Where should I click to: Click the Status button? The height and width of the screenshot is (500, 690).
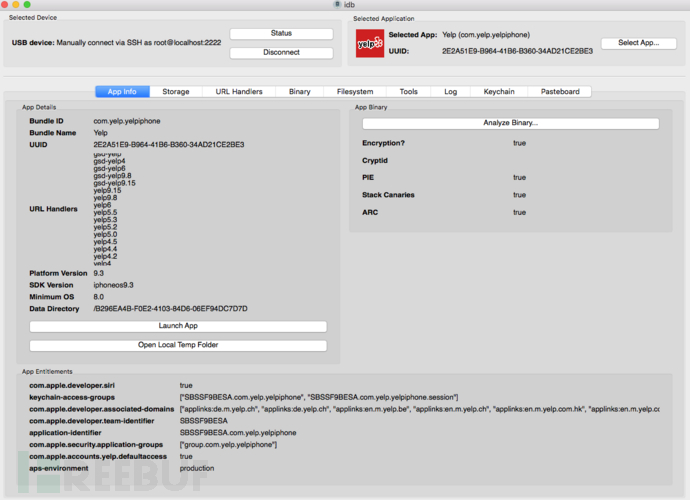281,33
